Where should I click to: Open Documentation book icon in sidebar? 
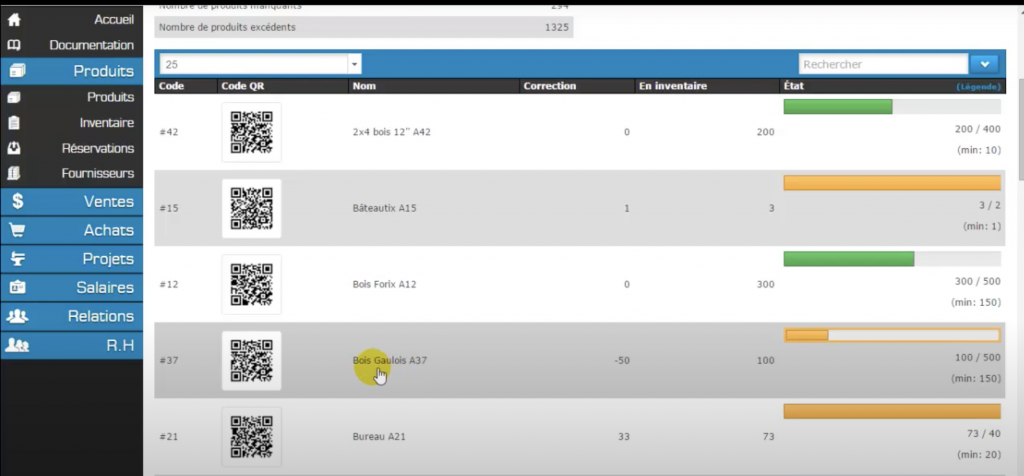pyautogui.click(x=14, y=45)
